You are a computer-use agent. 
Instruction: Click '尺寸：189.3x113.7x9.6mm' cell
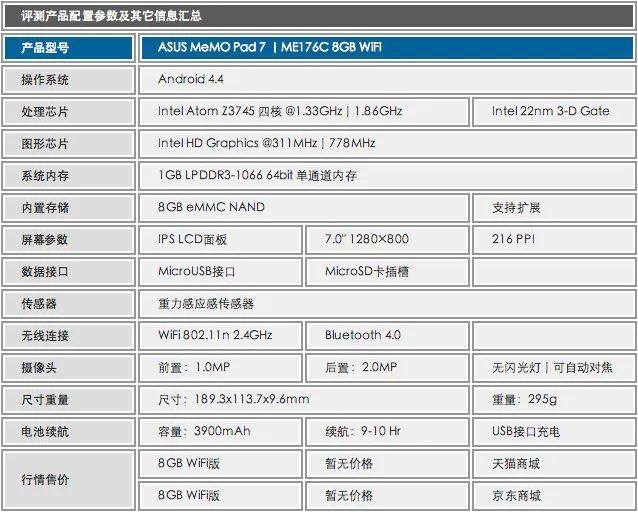[304, 400]
